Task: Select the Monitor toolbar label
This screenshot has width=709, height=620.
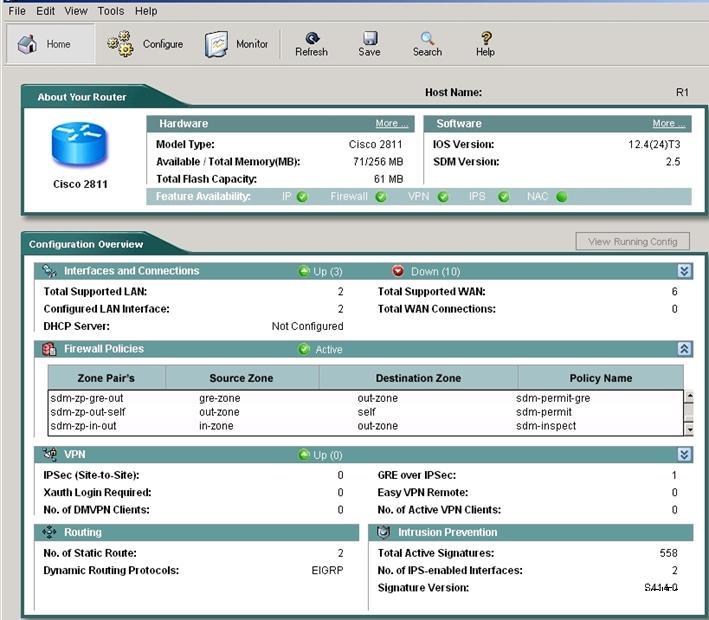Action: click(252, 44)
